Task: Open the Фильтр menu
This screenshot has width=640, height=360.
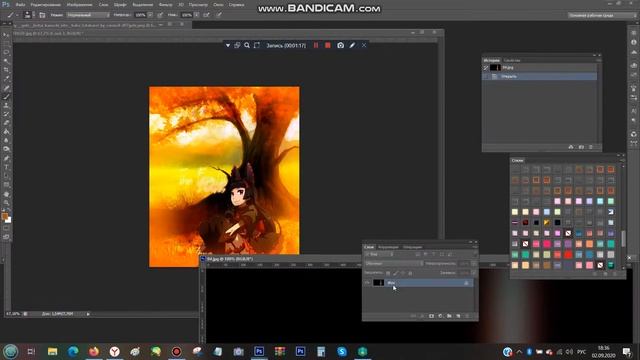Action: [x=165, y=5]
